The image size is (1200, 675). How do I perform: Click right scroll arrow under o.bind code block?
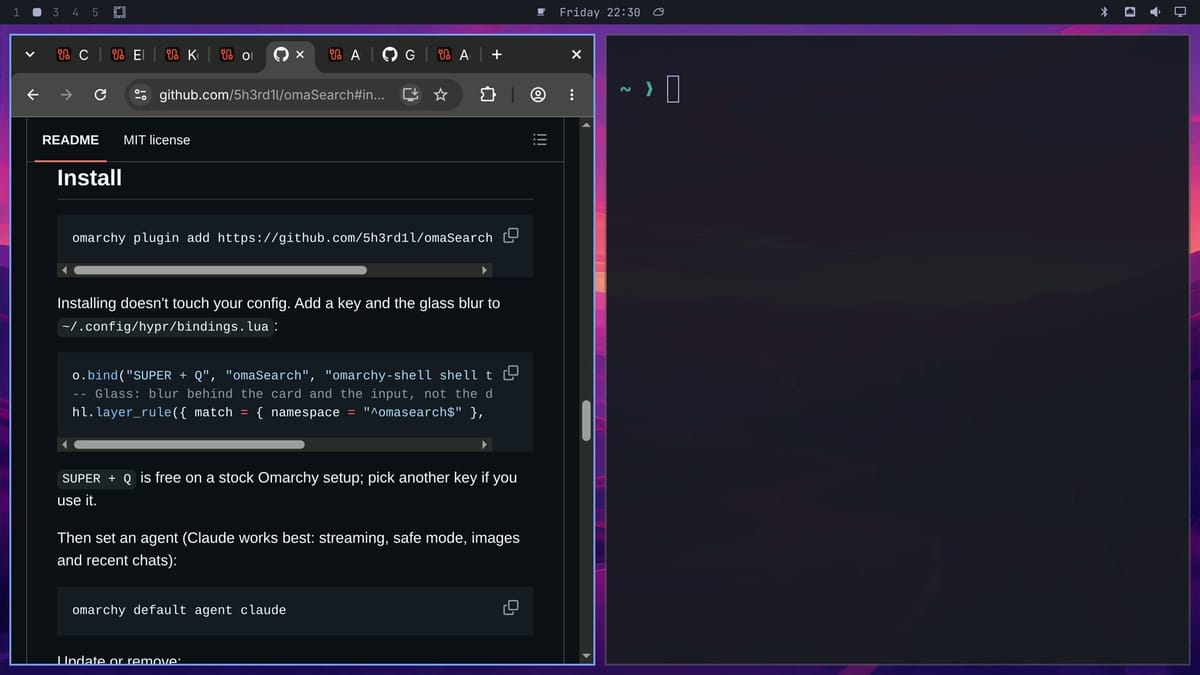click(485, 444)
